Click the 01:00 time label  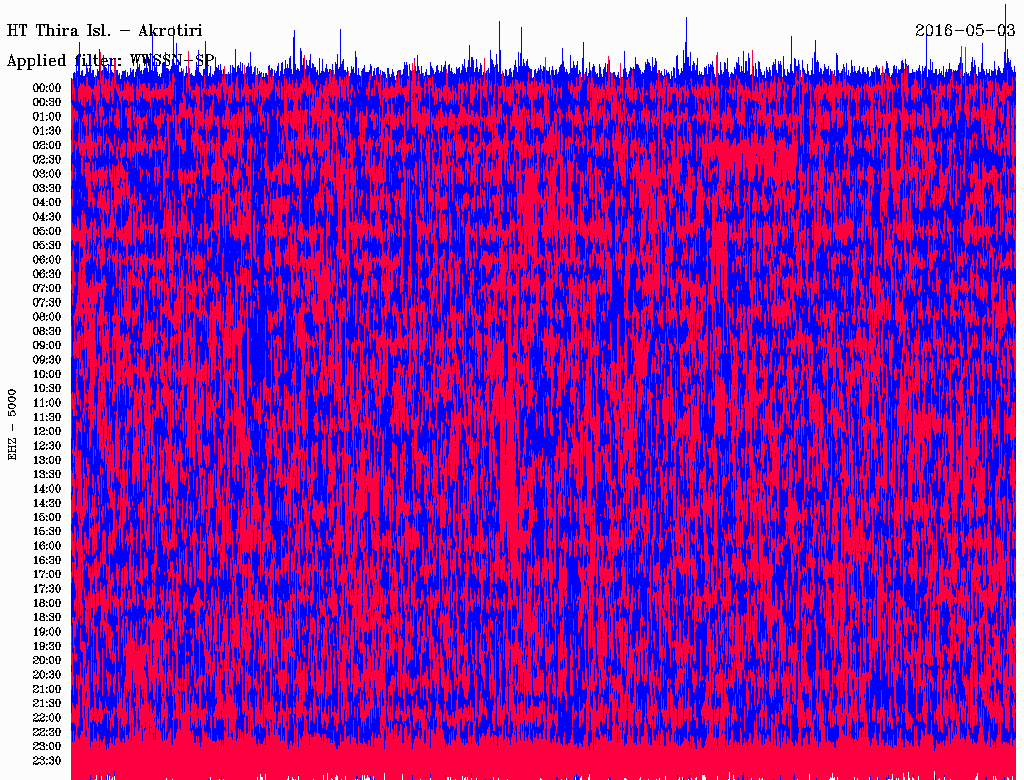point(47,117)
